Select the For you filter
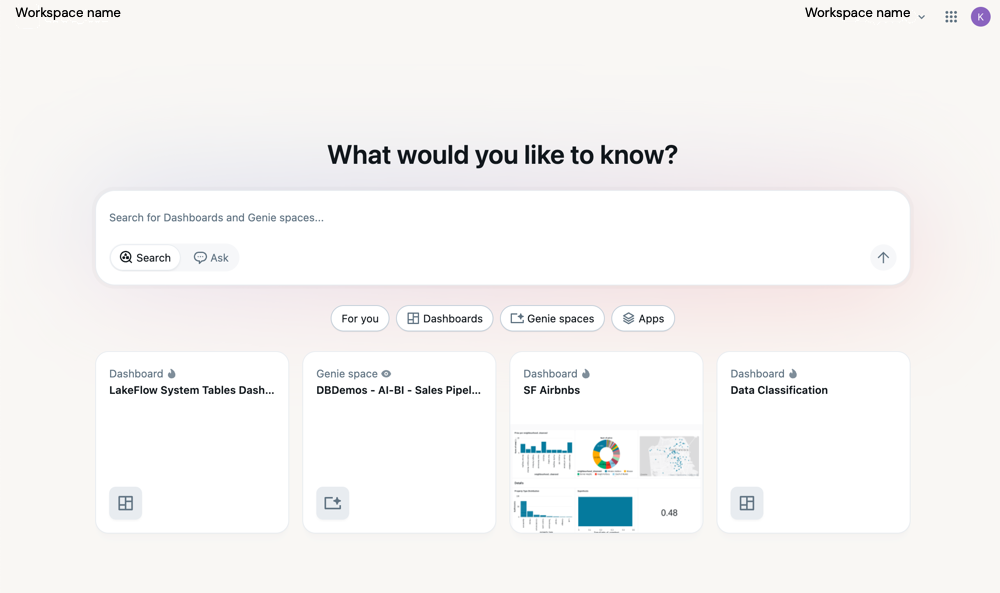1000x593 pixels. [360, 318]
